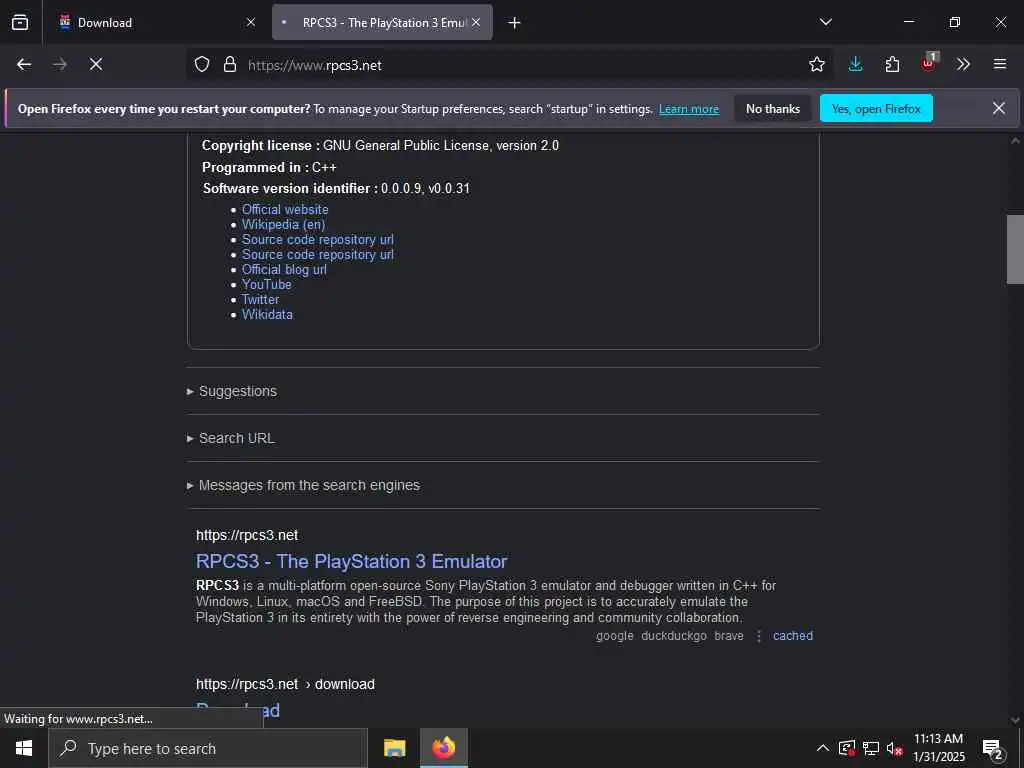Viewport: 1024px width, 768px height.
Task: Dismiss the Firefox startup notification bar
Action: tap(999, 108)
